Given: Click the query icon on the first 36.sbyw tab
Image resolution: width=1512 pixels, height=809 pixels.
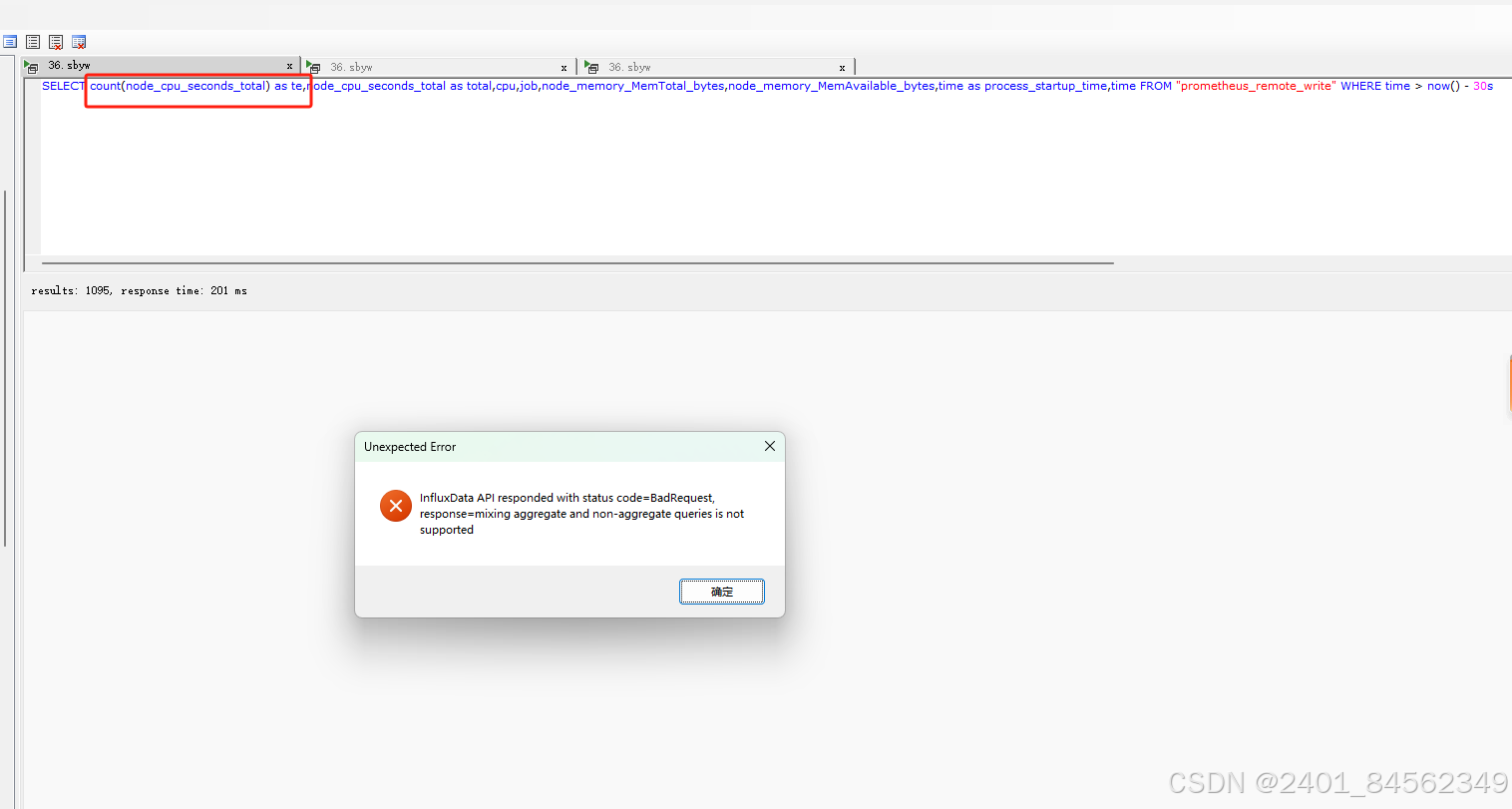Looking at the screenshot, I should point(31,67).
